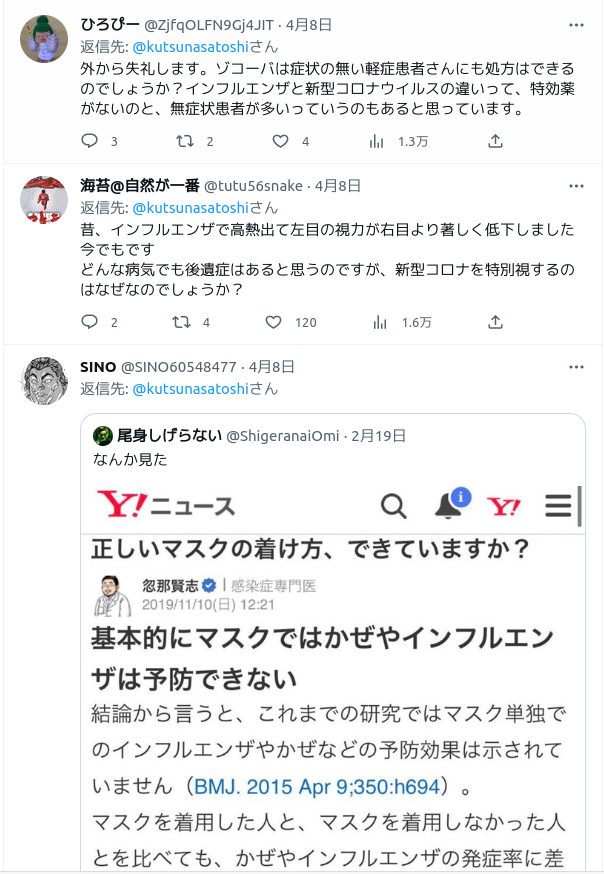Open ひろぴー's profile avatar
This screenshot has width=604, height=874.
pos(44,40)
